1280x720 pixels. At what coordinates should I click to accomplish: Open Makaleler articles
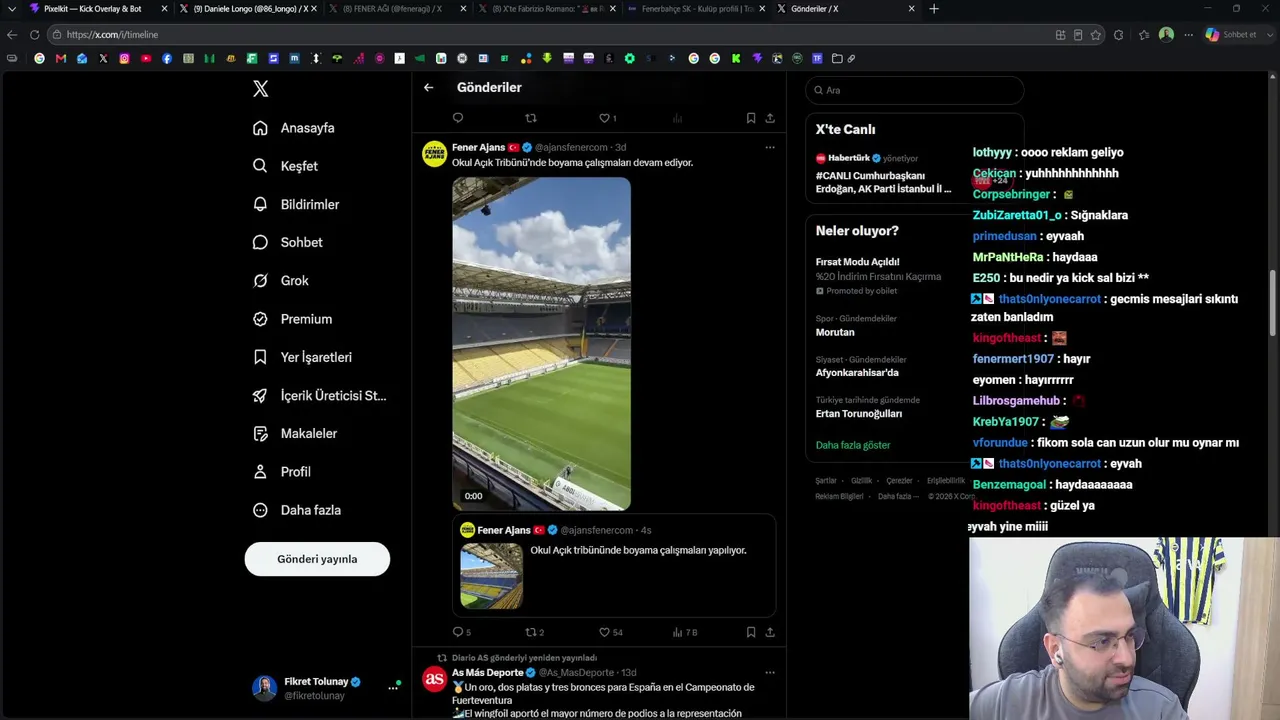pos(295,434)
